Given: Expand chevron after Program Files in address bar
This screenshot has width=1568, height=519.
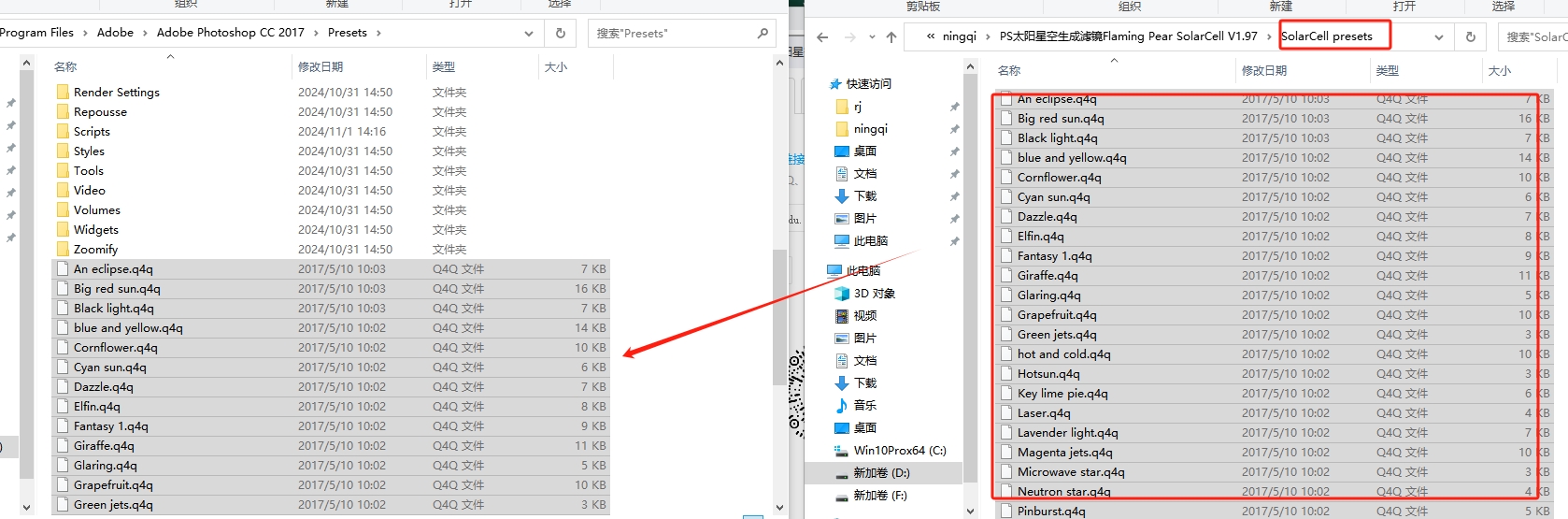Looking at the screenshot, I should pos(85,33).
